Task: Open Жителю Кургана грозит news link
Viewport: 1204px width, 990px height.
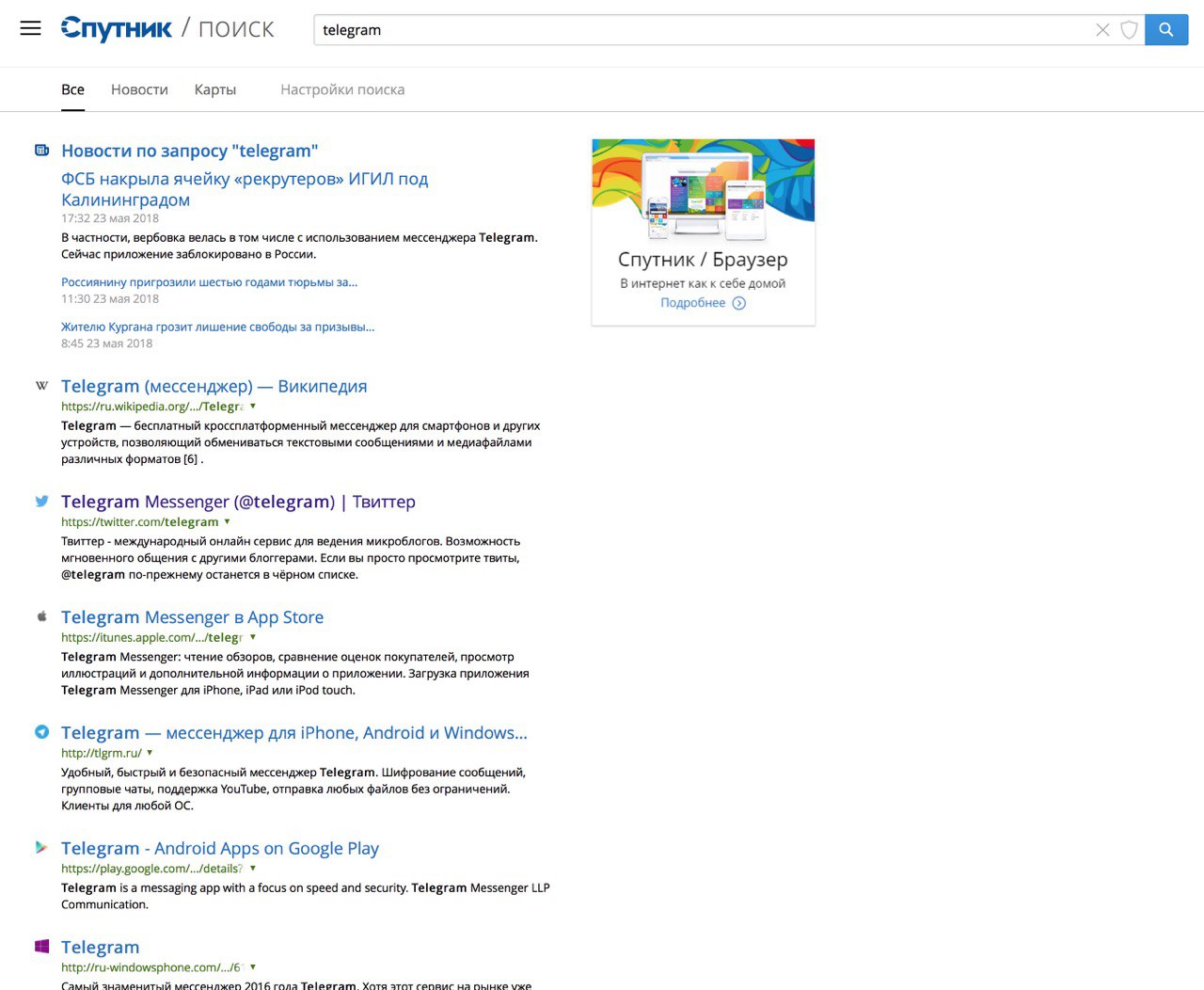Action: click(217, 327)
